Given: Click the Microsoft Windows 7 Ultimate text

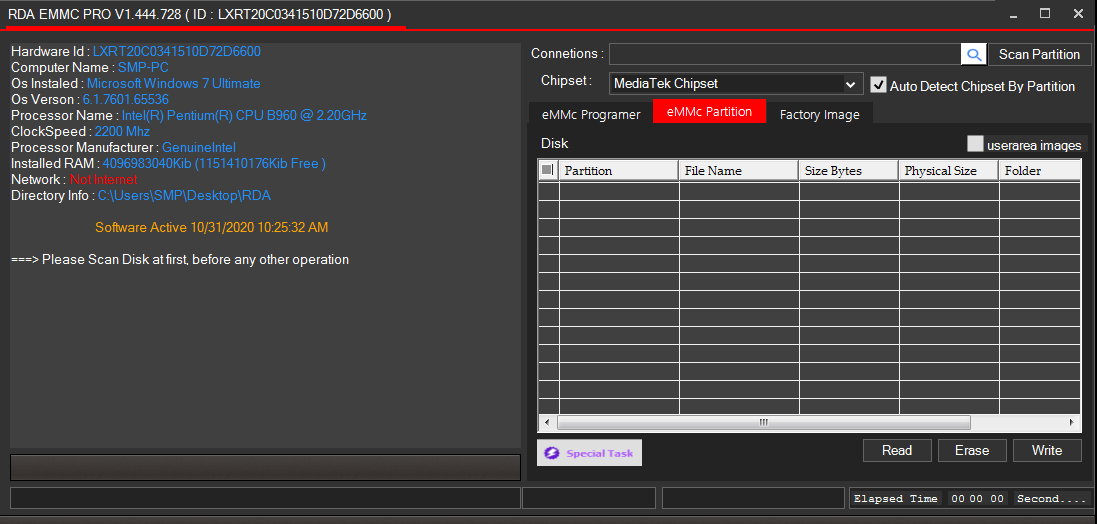Looking at the screenshot, I should point(174,83).
